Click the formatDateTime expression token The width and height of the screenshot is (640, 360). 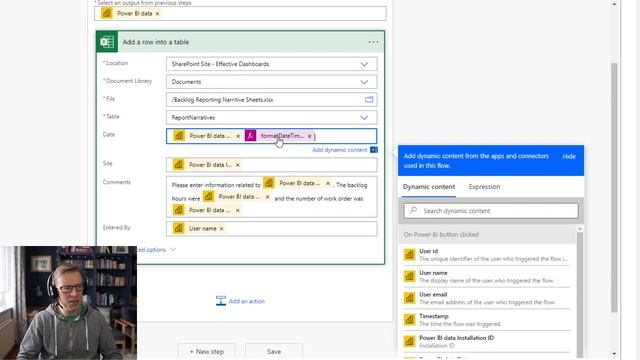pos(280,136)
